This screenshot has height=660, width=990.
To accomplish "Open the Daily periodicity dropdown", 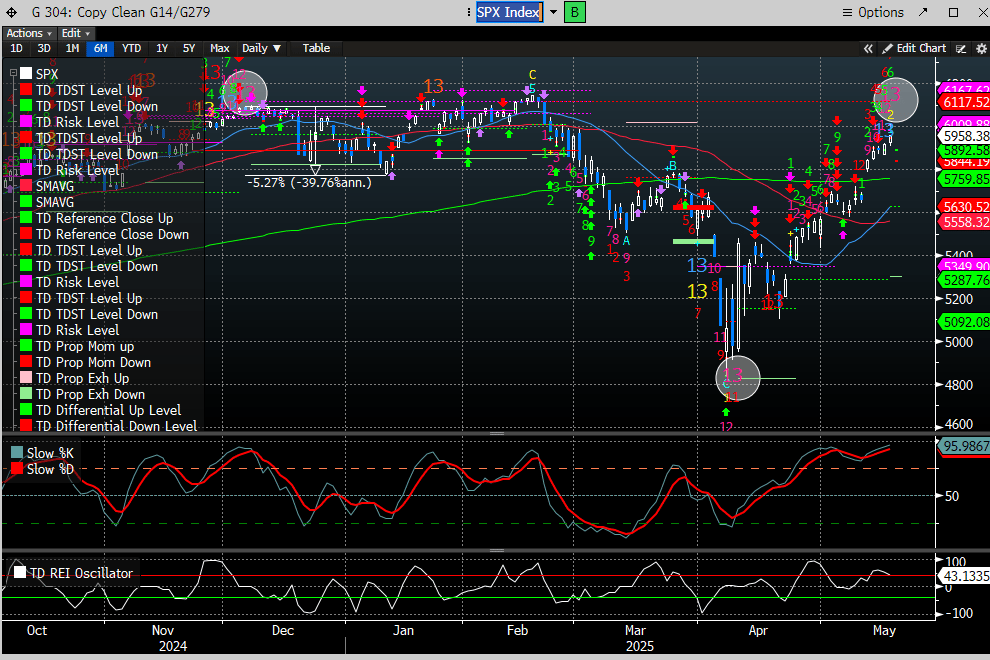I will click(x=261, y=49).
